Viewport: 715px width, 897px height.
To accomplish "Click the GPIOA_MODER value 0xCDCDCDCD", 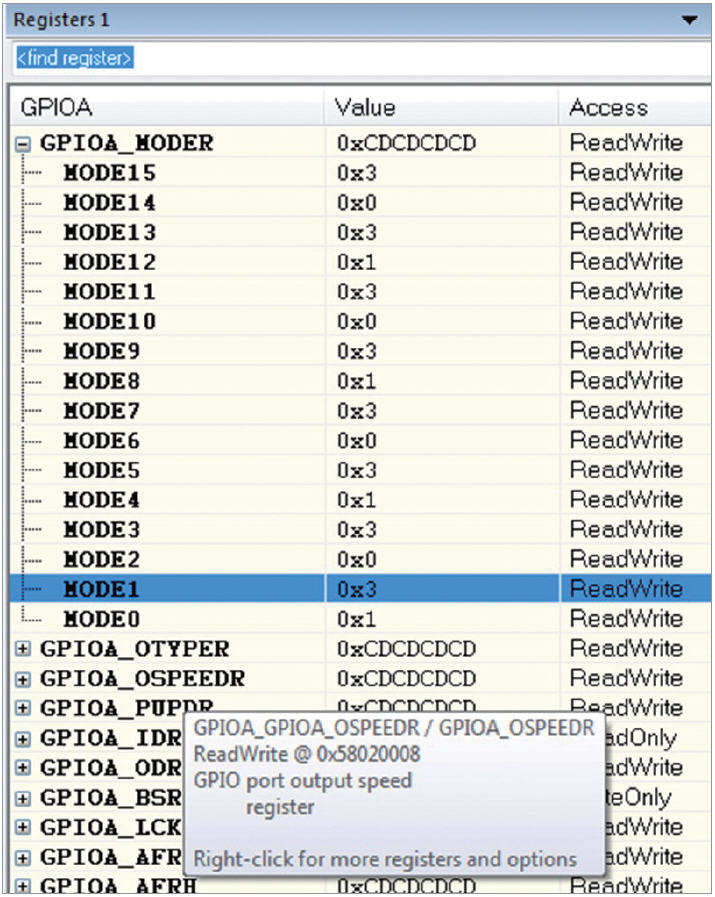I will pyautogui.click(x=406, y=143).
